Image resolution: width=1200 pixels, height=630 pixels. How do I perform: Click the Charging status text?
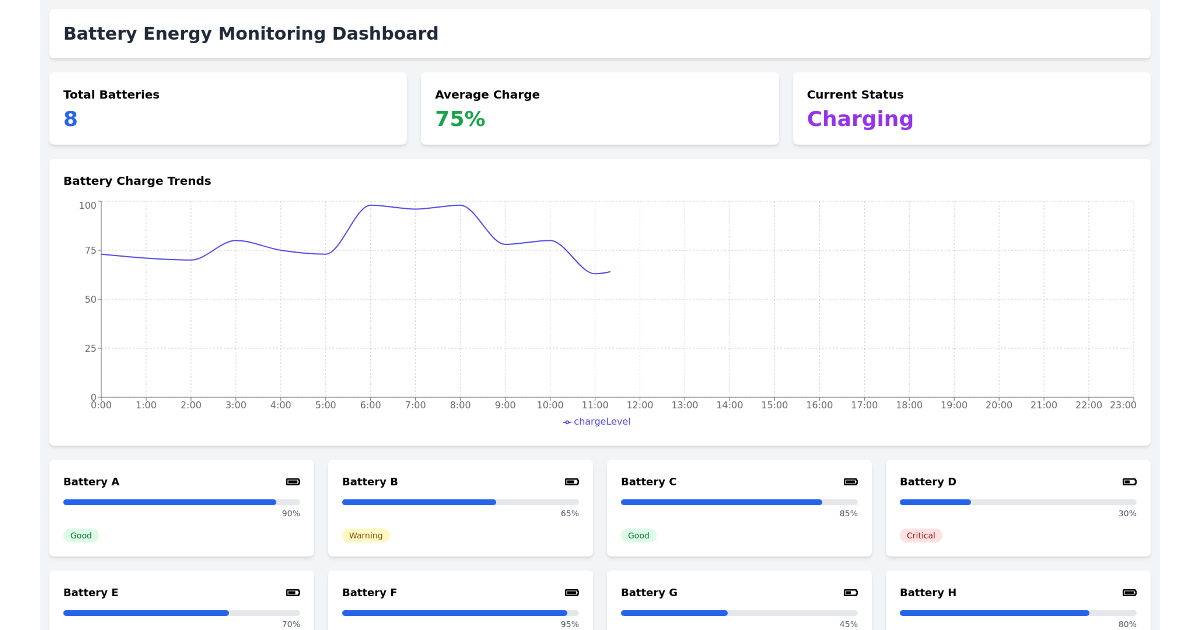[860, 118]
